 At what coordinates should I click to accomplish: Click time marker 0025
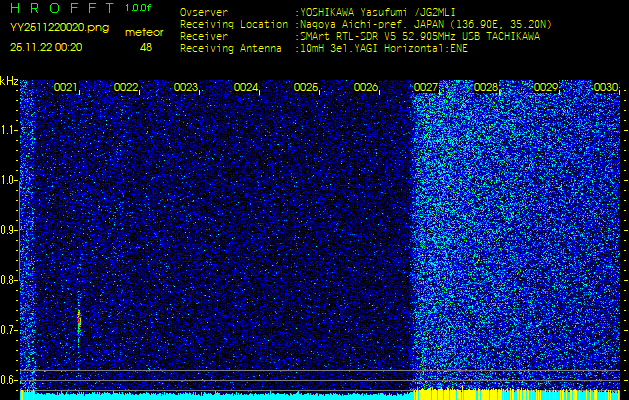tap(306, 87)
